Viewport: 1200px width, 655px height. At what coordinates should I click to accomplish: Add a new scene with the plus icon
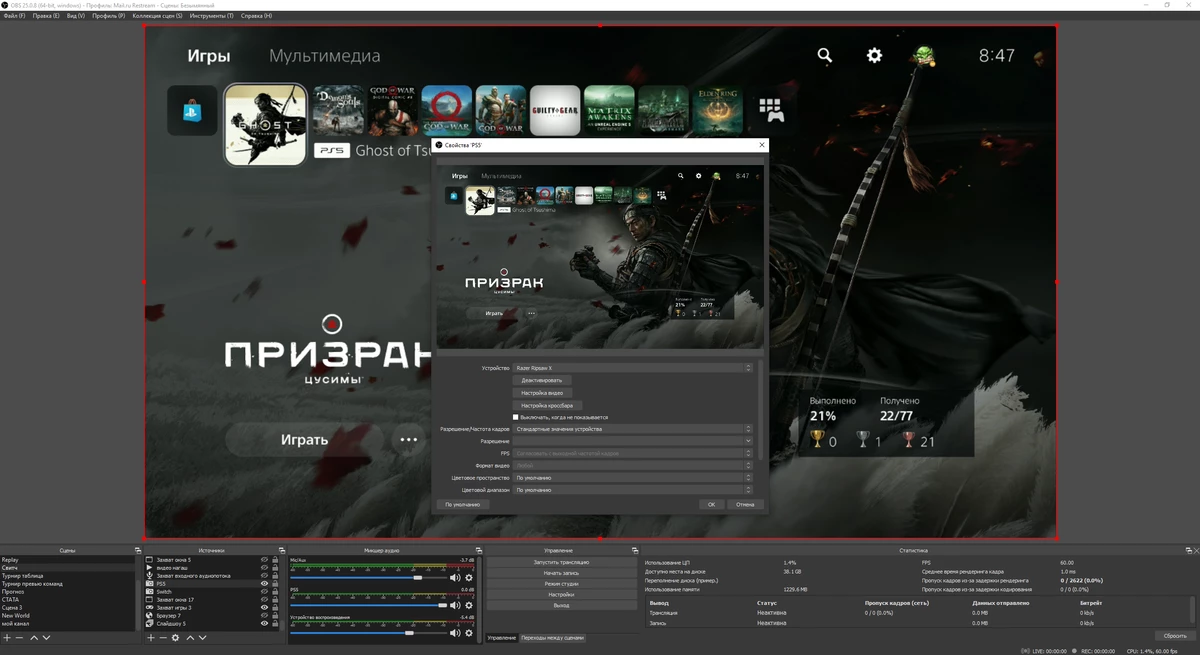[x=7, y=637]
